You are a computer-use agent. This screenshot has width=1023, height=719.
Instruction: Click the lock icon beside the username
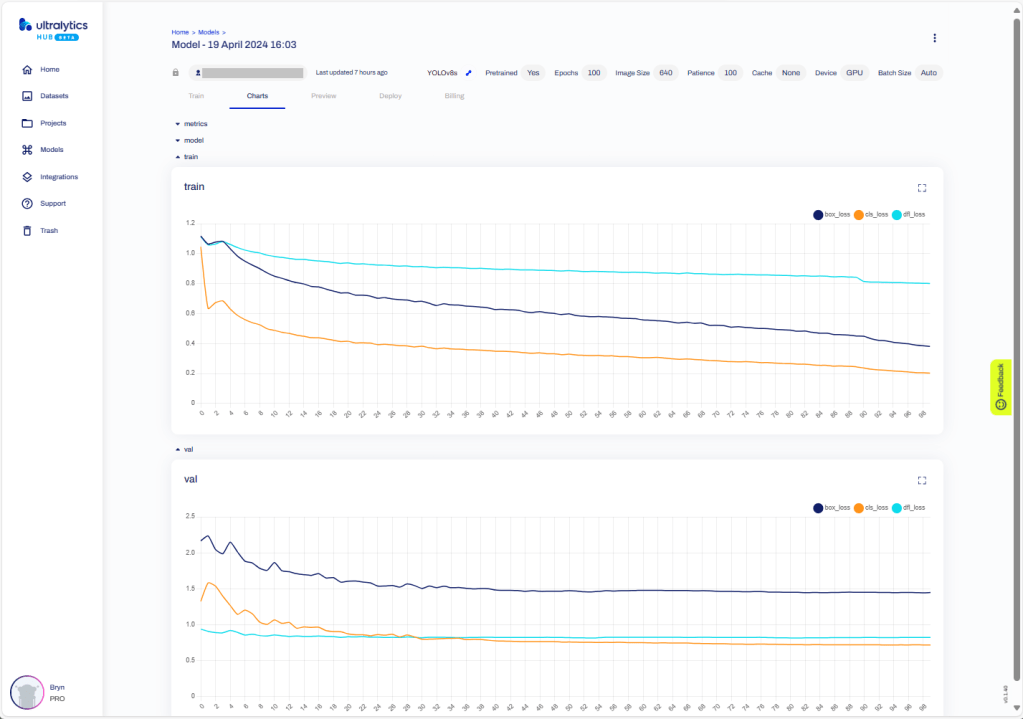(x=176, y=73)
